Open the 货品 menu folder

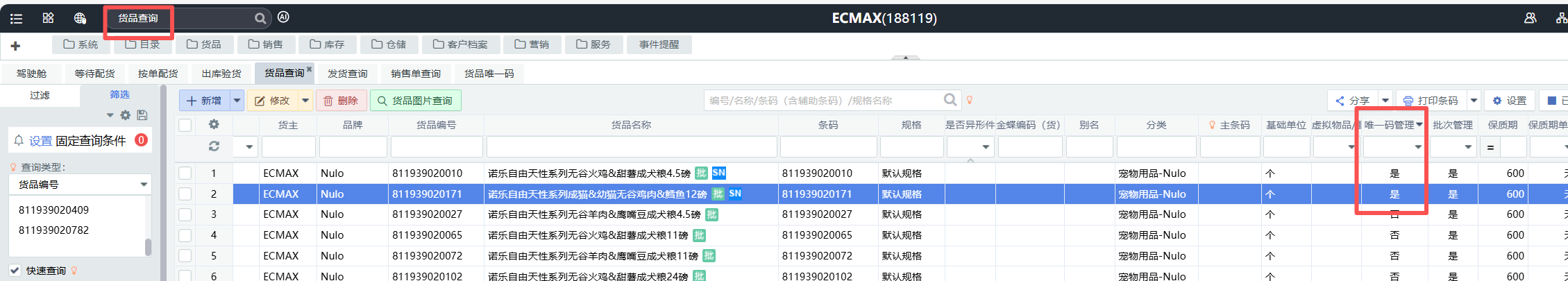click(x=204, y=44)
